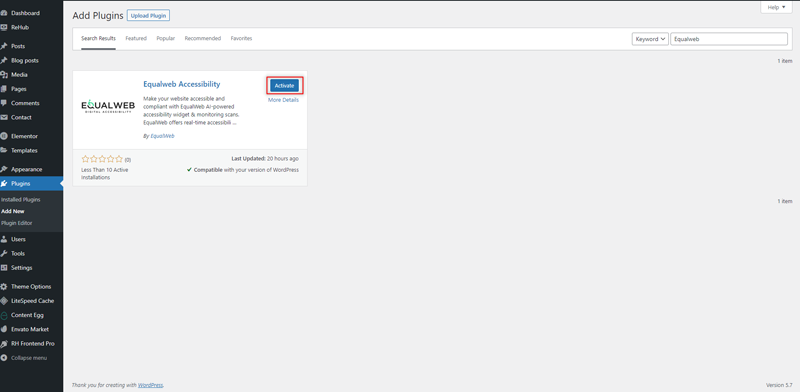Click the Plugins plug icon

[4, 184]
